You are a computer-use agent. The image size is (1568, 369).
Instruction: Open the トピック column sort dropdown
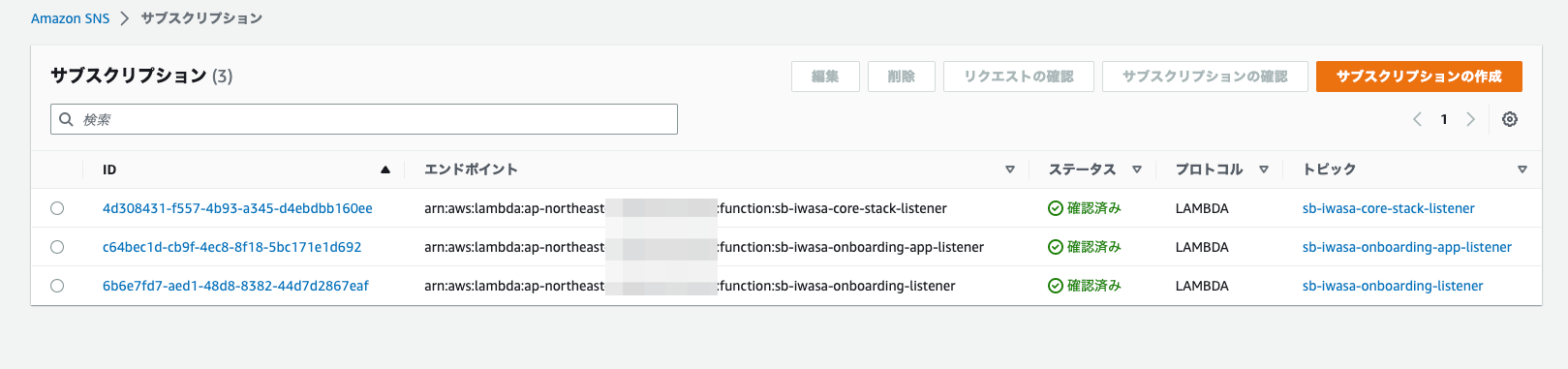(x=1522, y=169)
